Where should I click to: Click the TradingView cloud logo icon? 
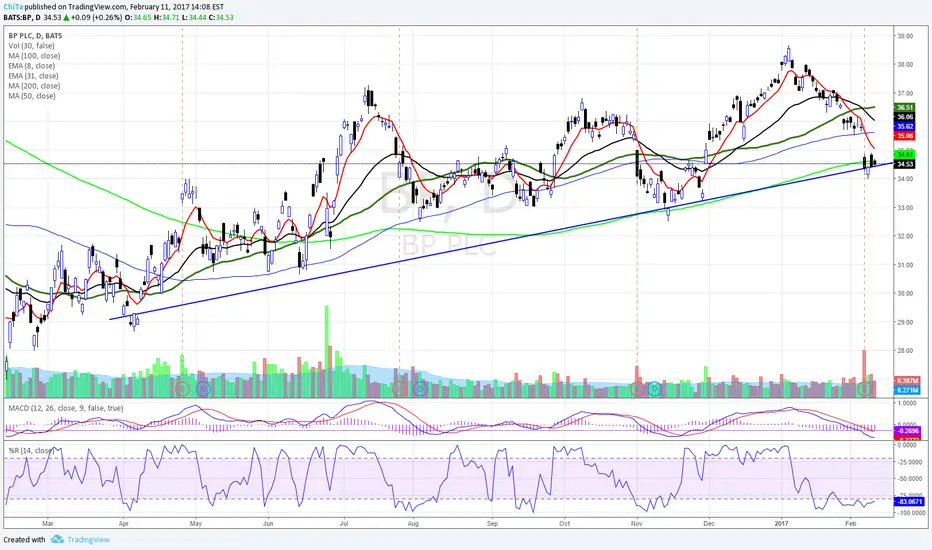57,539
